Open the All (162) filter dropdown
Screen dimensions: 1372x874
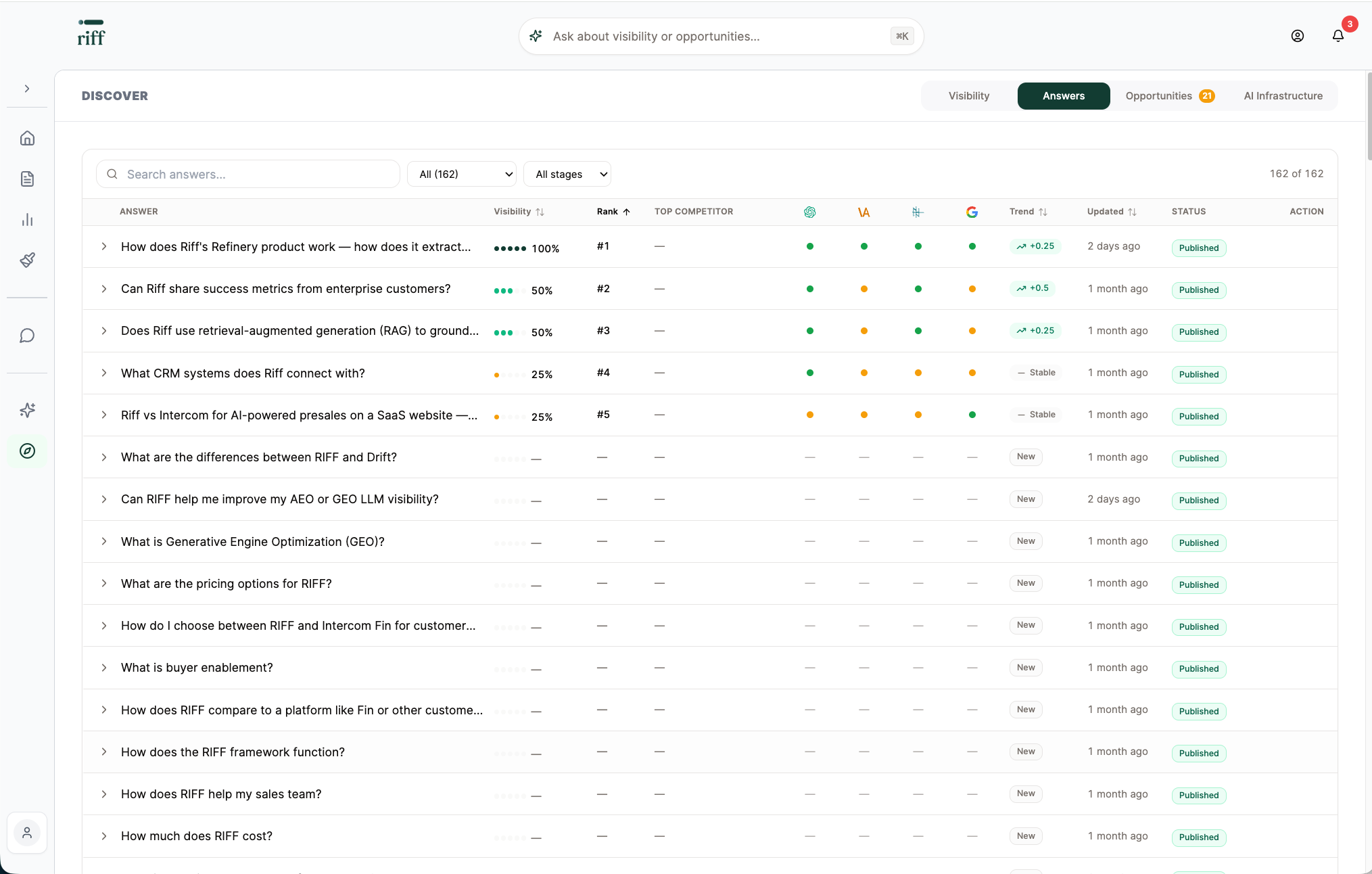coord(462,174)
